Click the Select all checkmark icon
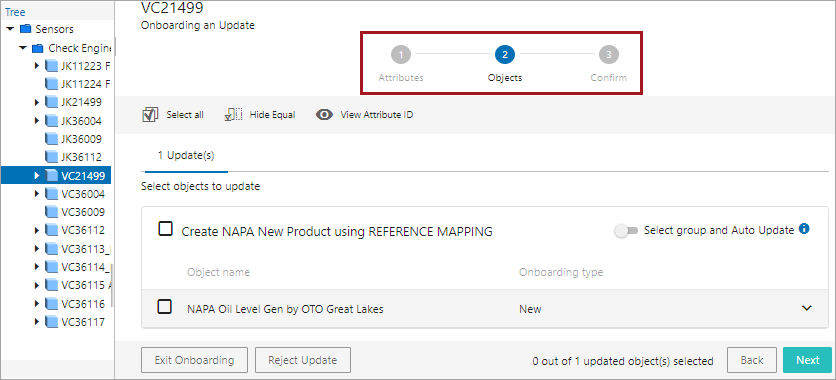Image resolution: width=836 pixels, height=380 pixels. pos(150,115)
